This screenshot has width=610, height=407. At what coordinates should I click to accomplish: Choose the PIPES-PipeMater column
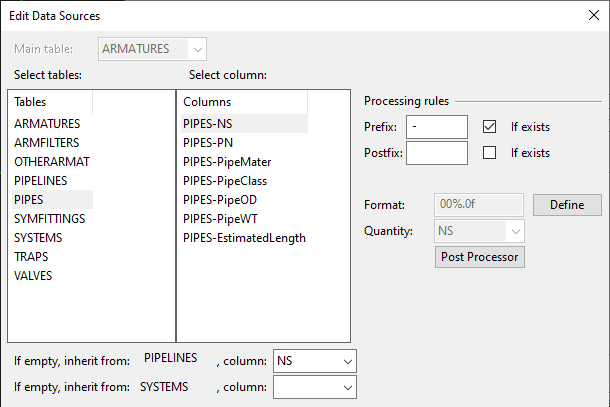(x=227, y=162)
